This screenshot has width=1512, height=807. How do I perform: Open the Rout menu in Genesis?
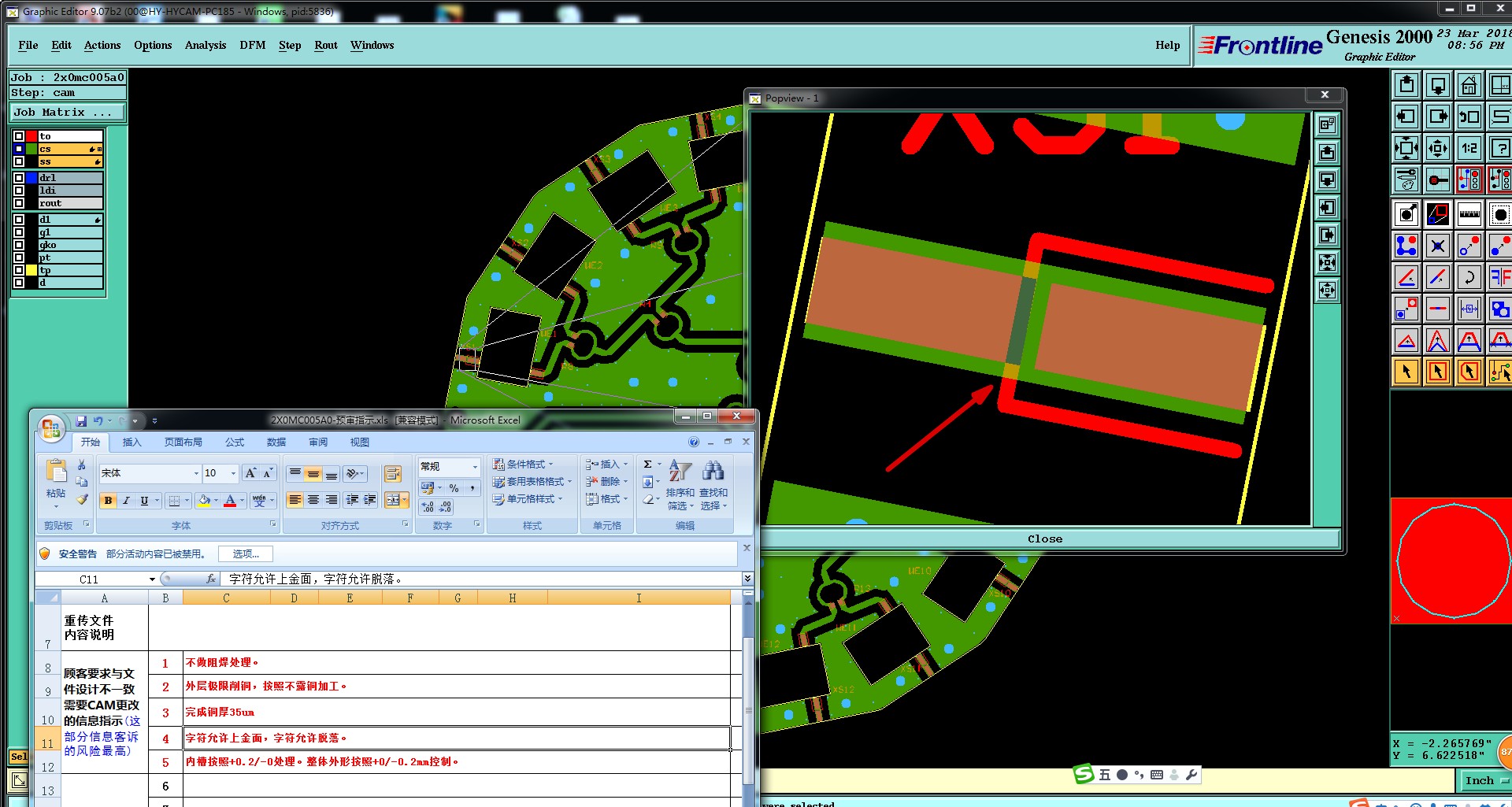pyautogui.click(x=326, y=46)
